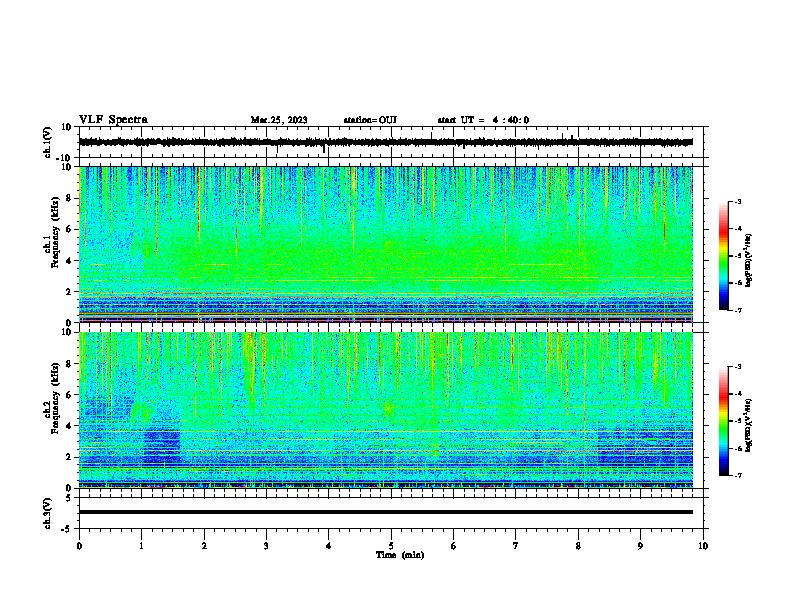Click tick label "0" on Time axis
The height and width of the screenshot is (612, 792).
pos(79,546)
